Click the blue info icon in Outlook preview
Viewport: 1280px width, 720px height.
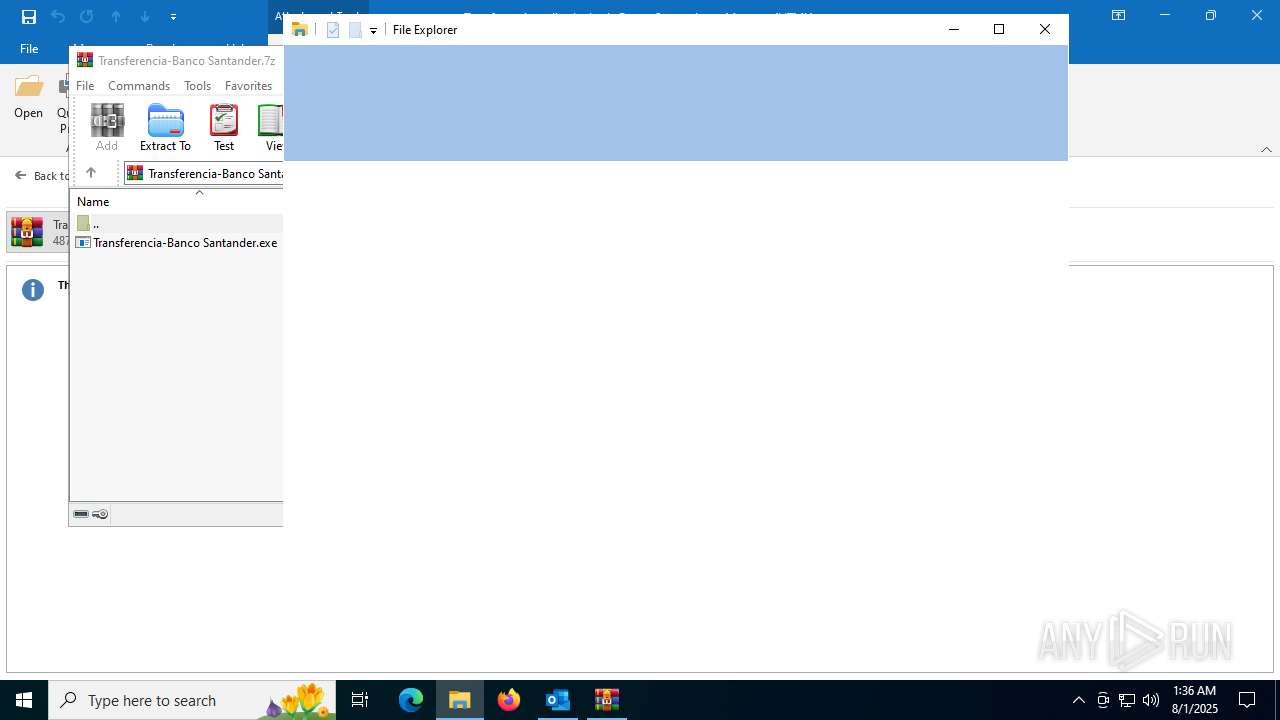[33, 290]
